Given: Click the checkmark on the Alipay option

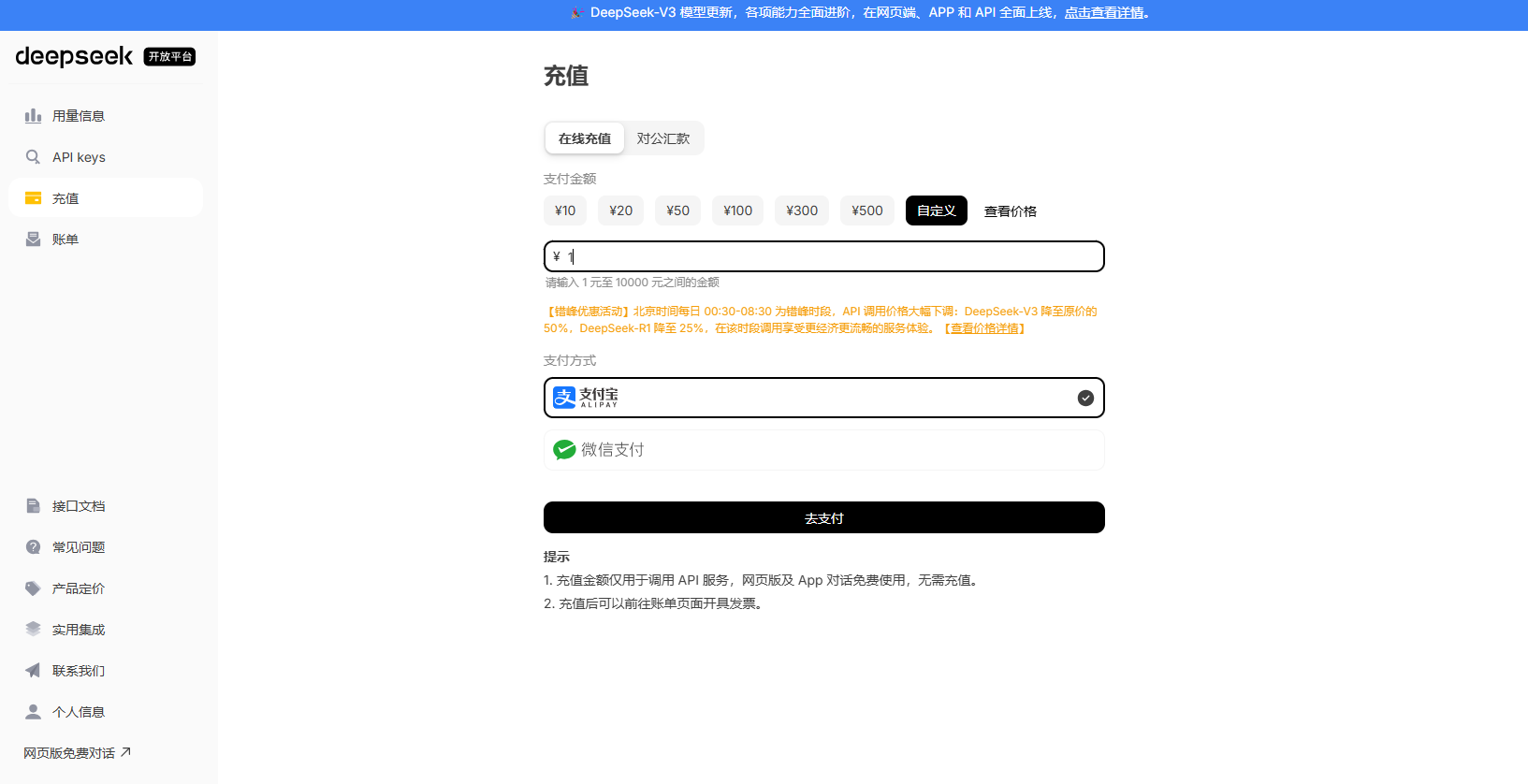Looking at the screenshot, I should click(1085, 398).
